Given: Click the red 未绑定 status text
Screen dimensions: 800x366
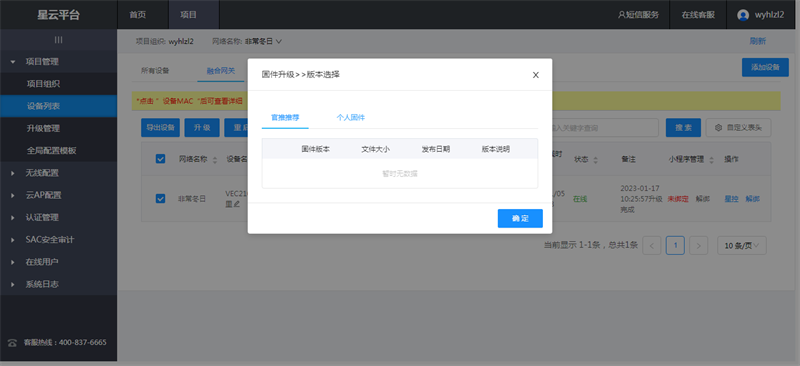Looking at the screenshot, I should pyautogui.click(x=678, y=199).
